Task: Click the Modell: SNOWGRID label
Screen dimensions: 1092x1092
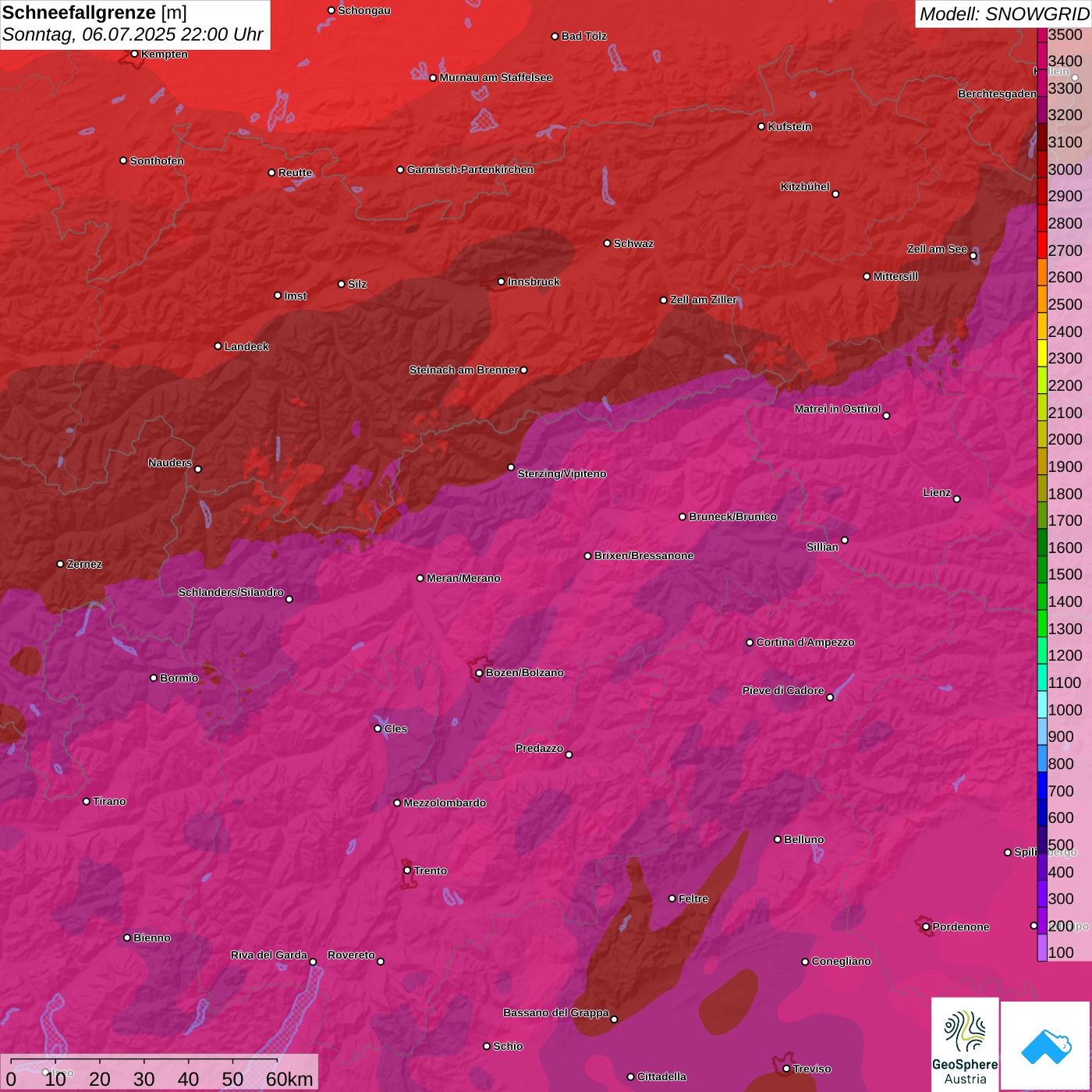Action: click(x=1004, y=13)
